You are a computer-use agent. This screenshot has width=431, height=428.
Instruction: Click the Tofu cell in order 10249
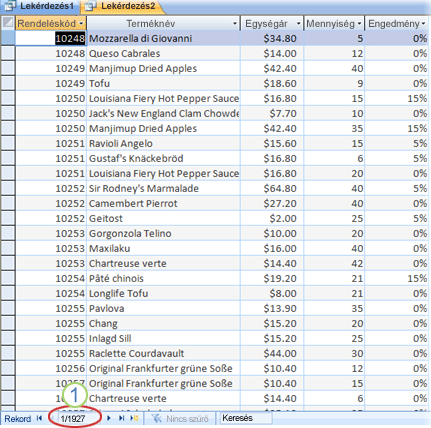pos(163,83)
